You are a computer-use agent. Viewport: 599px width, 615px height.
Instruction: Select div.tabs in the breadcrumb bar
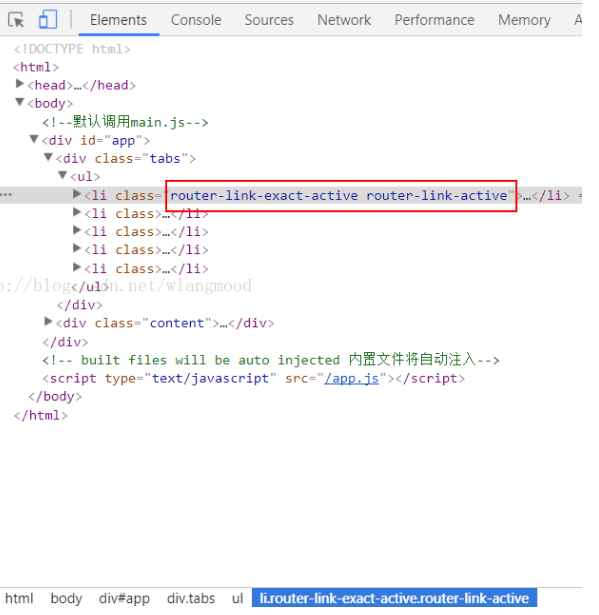point(191,599)
